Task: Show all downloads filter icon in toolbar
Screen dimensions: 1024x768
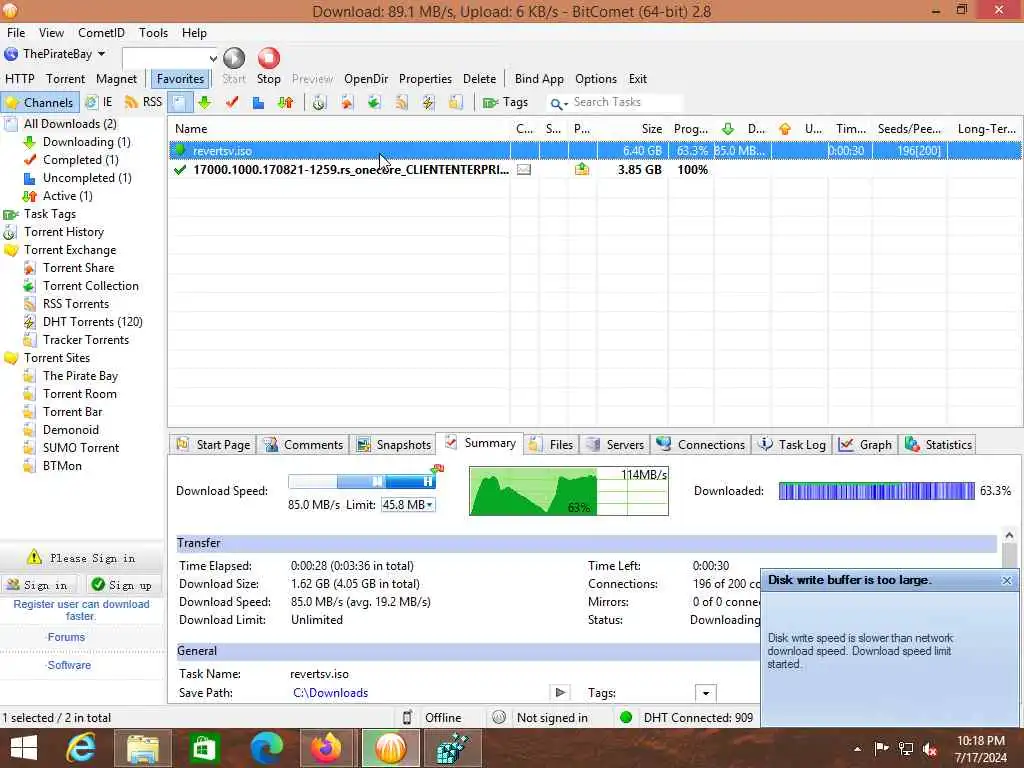Action: coord(180,103)
